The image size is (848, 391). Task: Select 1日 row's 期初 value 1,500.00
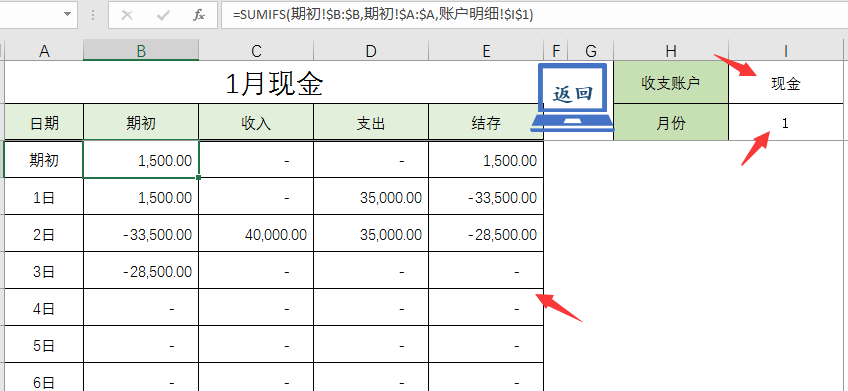click(141, 197)
